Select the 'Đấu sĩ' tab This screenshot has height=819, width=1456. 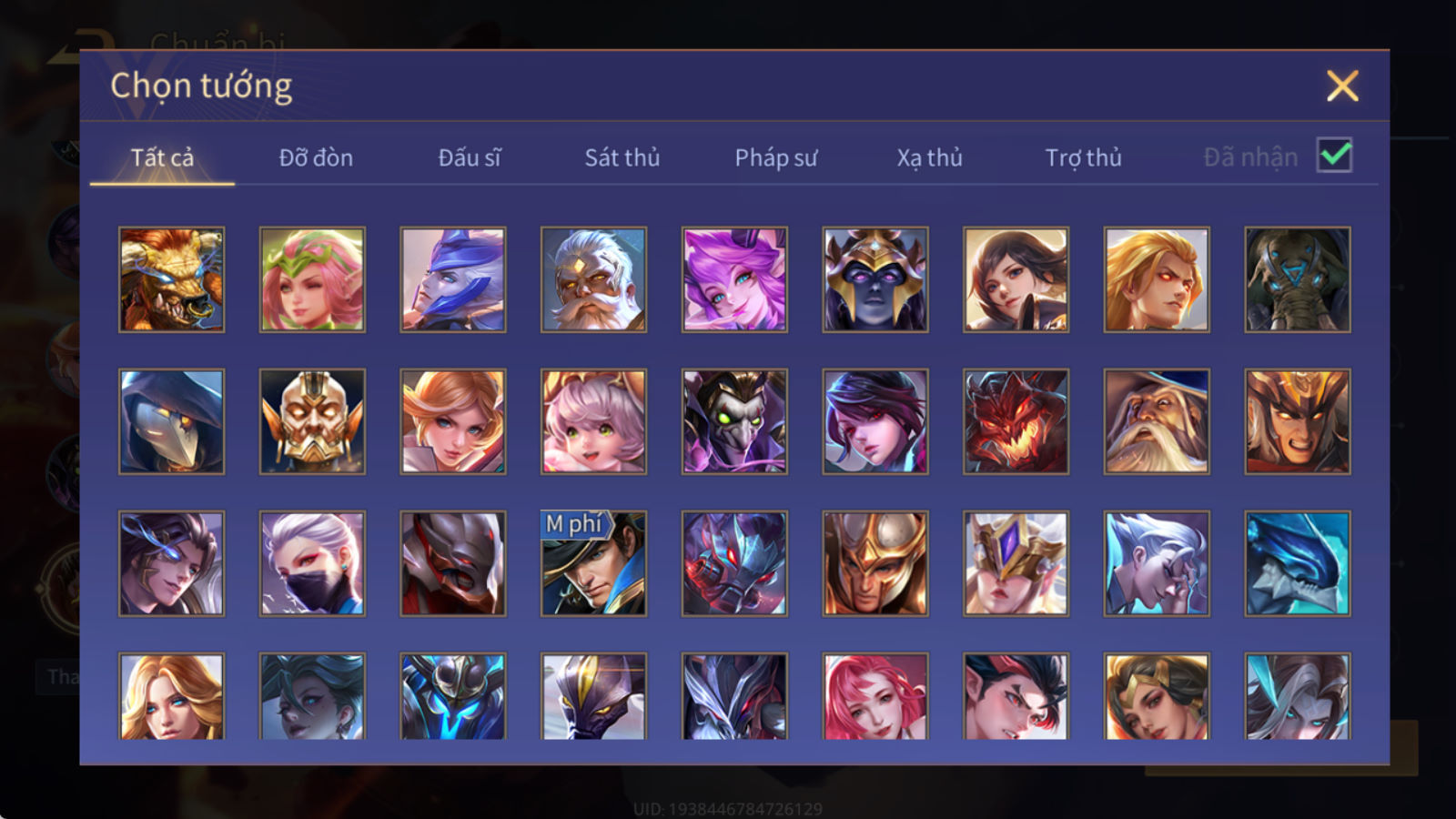tap(470, 157)
